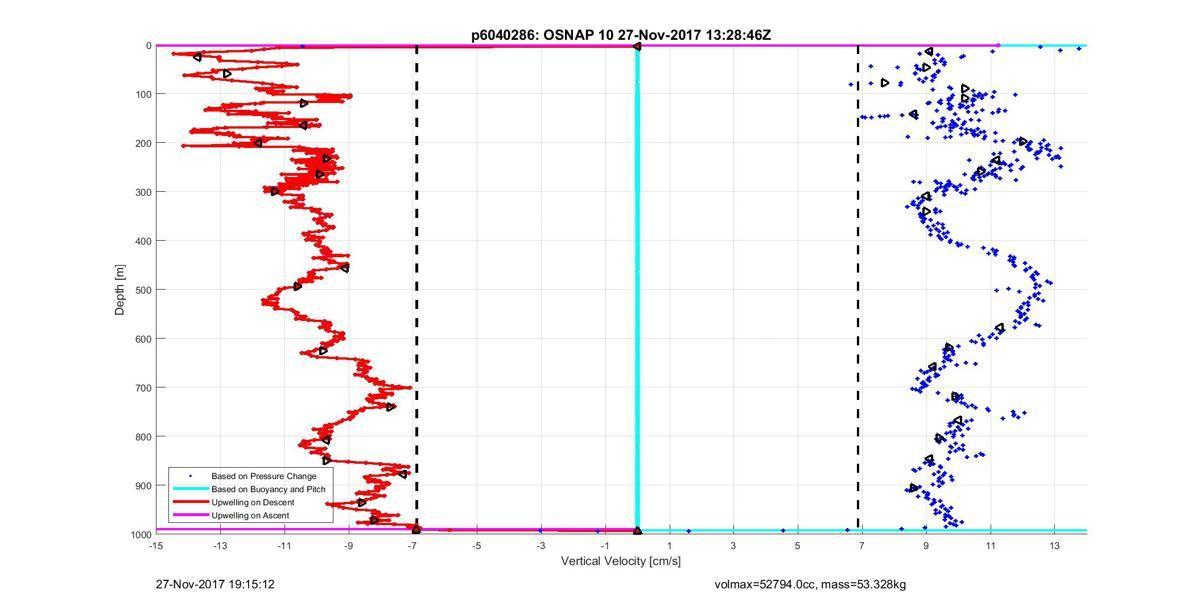Click the blue dot marker in the legend
The height and width of the screenshot is (601, 1200).
click(188, 476)
